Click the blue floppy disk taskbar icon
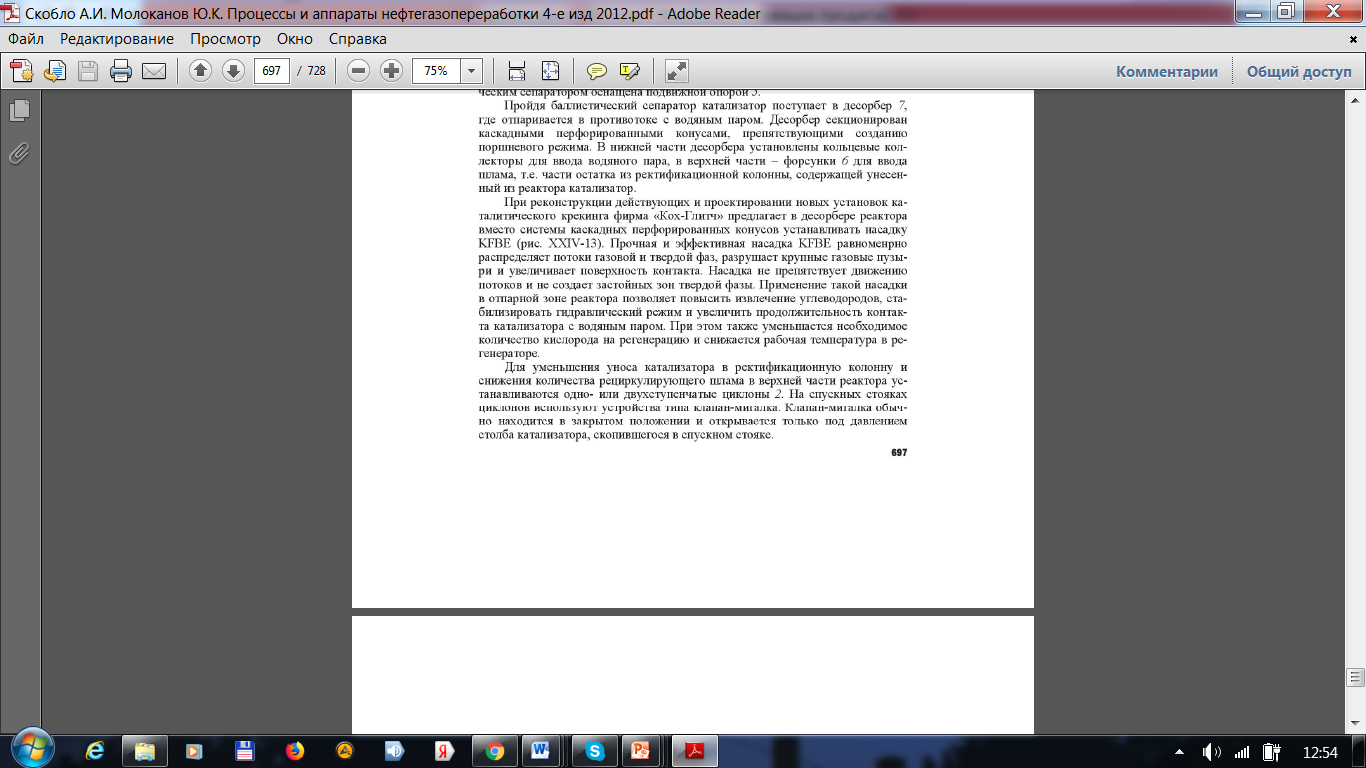The width and height of the screenshot is (1366, 768). (244, 750)
